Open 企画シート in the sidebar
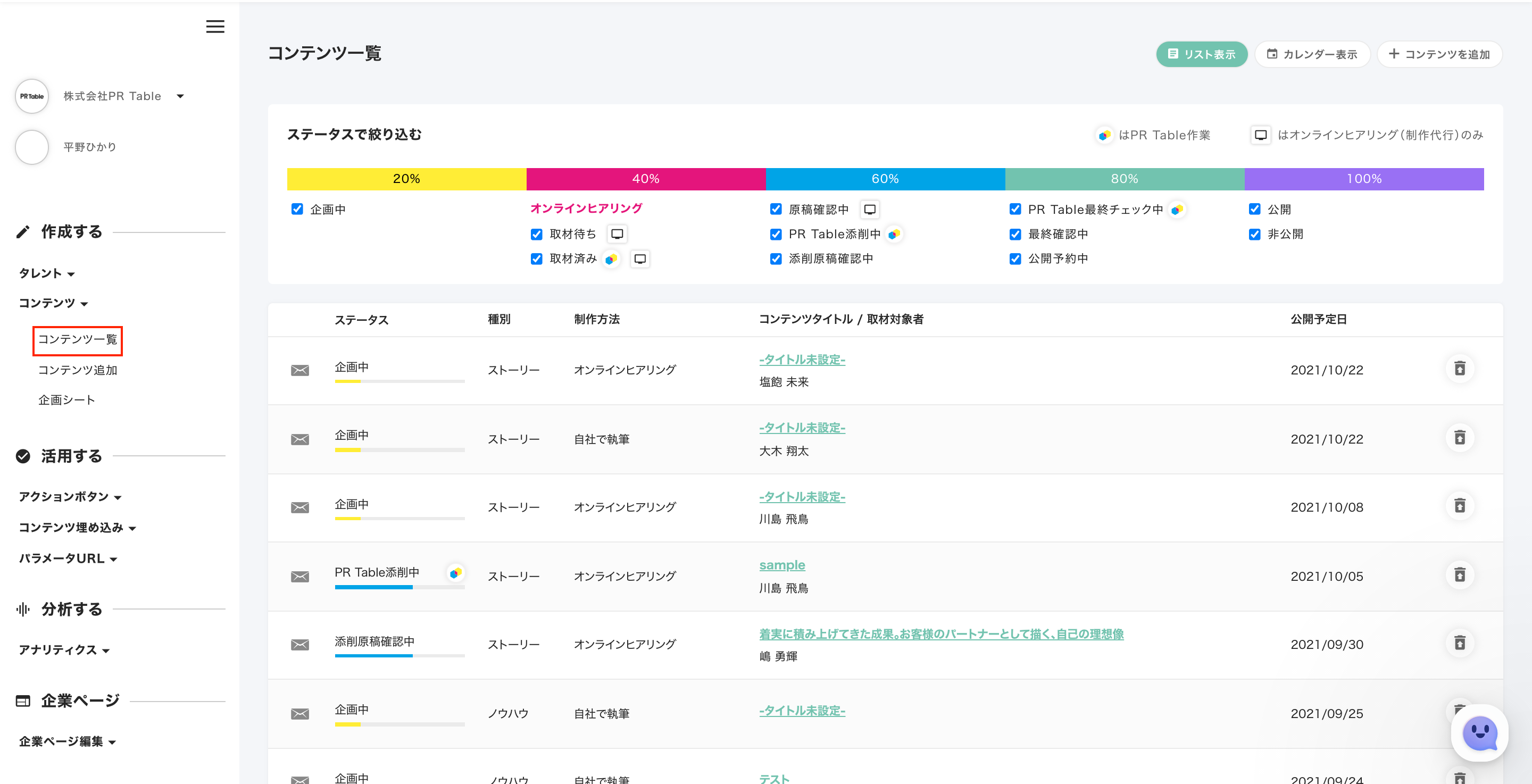The width and height of the screenshot is (1532, 784). (66, 401)
